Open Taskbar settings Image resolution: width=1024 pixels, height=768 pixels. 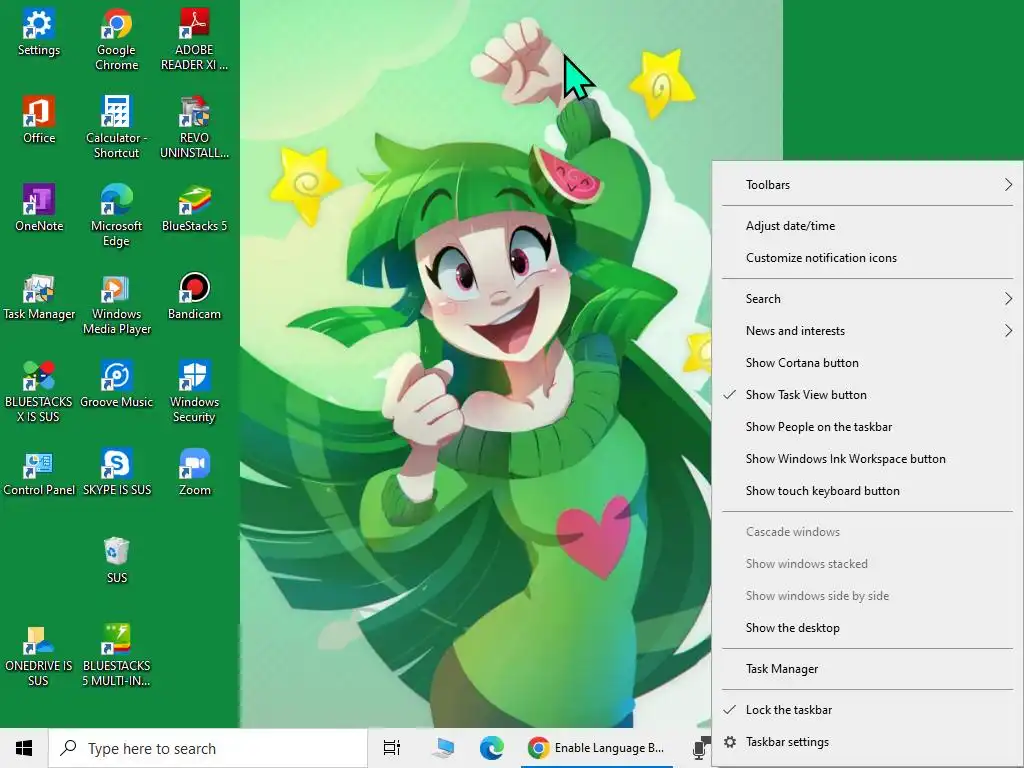(867, 742)
